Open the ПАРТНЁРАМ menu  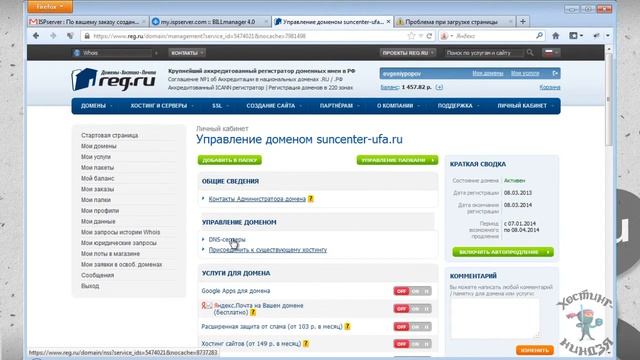pyautogui.click(x=339, y=106)
